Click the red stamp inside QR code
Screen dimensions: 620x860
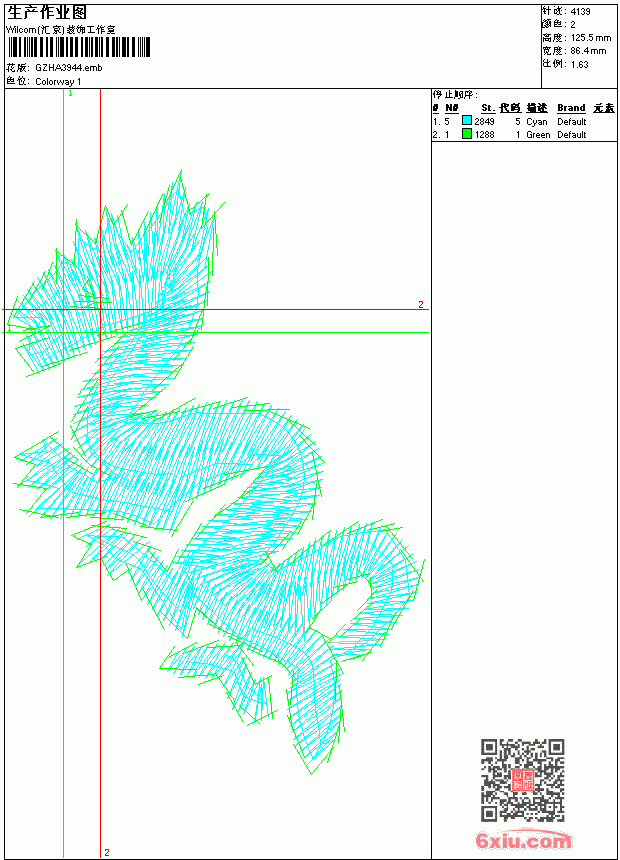coord(522,780)
